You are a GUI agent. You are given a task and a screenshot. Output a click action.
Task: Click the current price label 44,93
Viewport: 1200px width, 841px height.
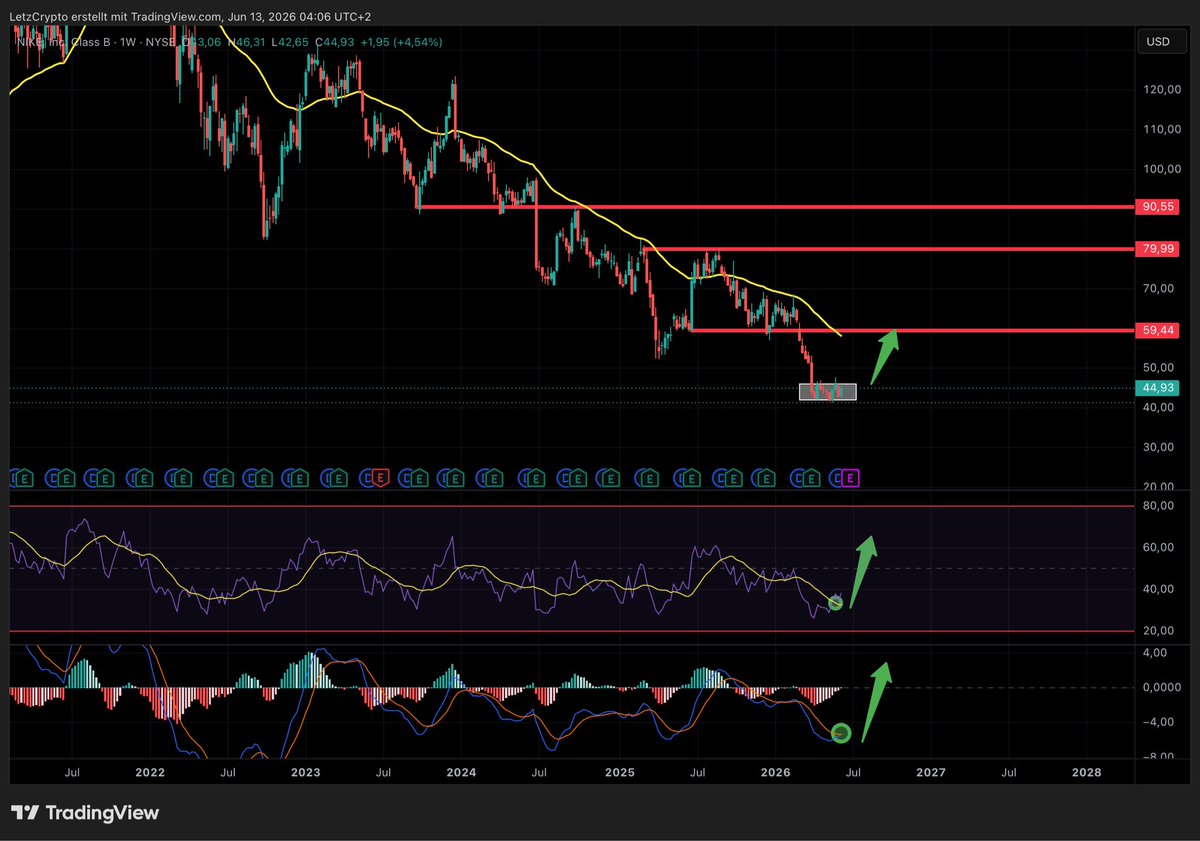click(x=1159, y=388)
